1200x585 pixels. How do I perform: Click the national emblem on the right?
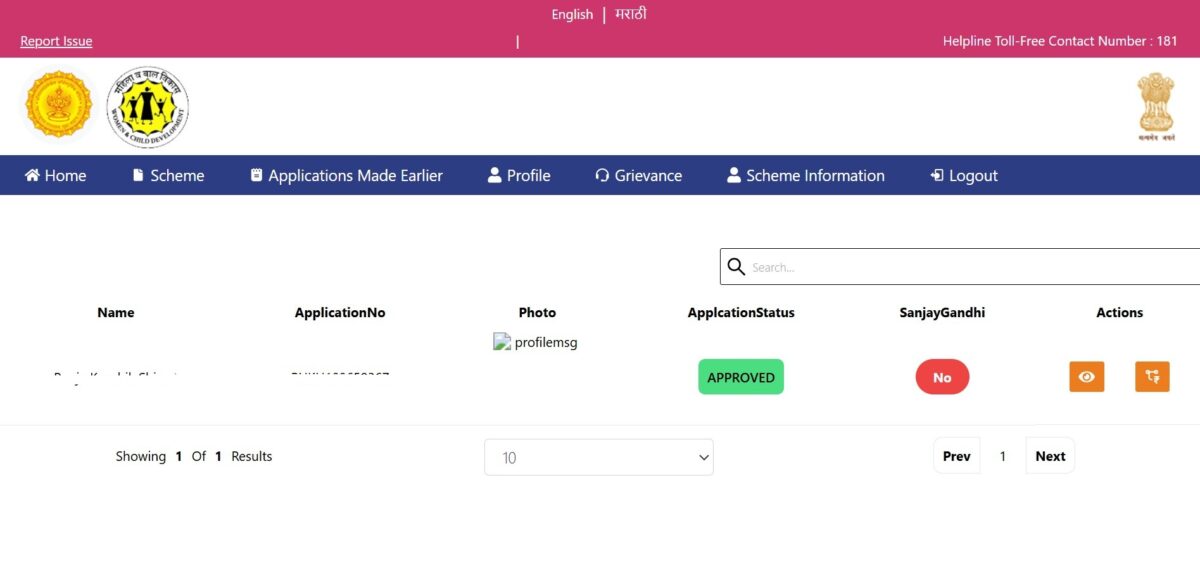point(1155,104)
